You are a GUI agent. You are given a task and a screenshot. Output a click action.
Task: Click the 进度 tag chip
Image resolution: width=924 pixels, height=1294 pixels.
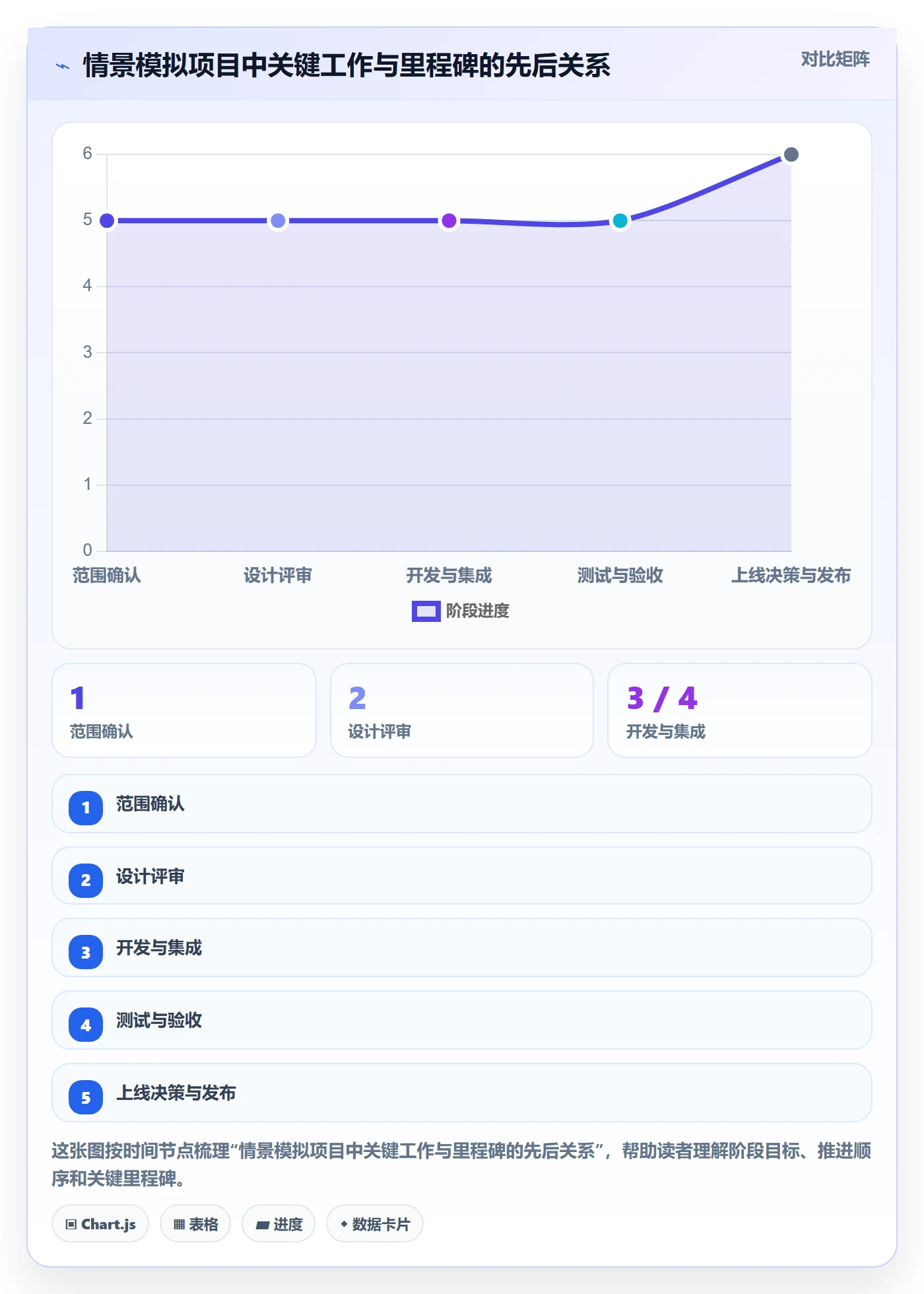[279, 1224]
